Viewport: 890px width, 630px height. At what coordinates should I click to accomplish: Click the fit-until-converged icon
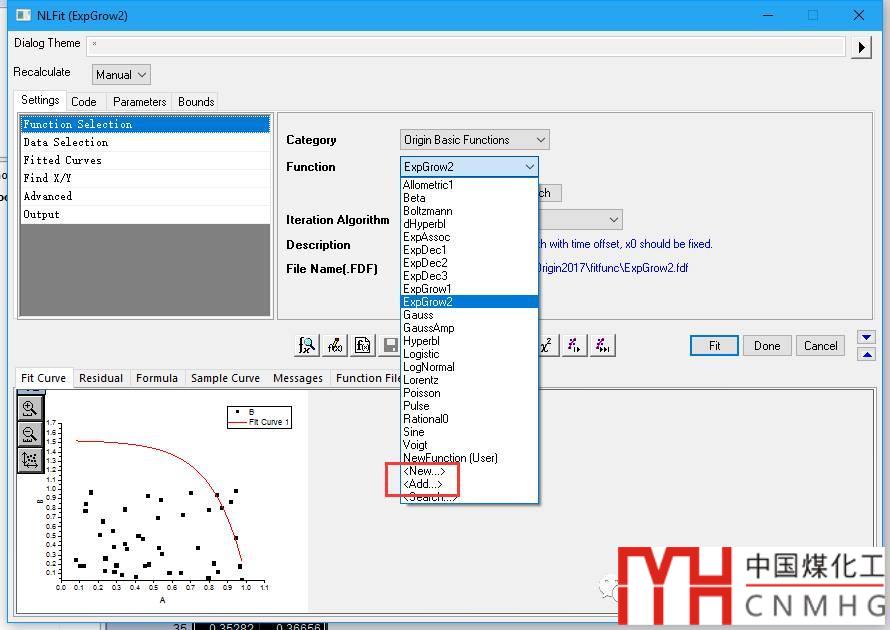click(x=602, y=345)
